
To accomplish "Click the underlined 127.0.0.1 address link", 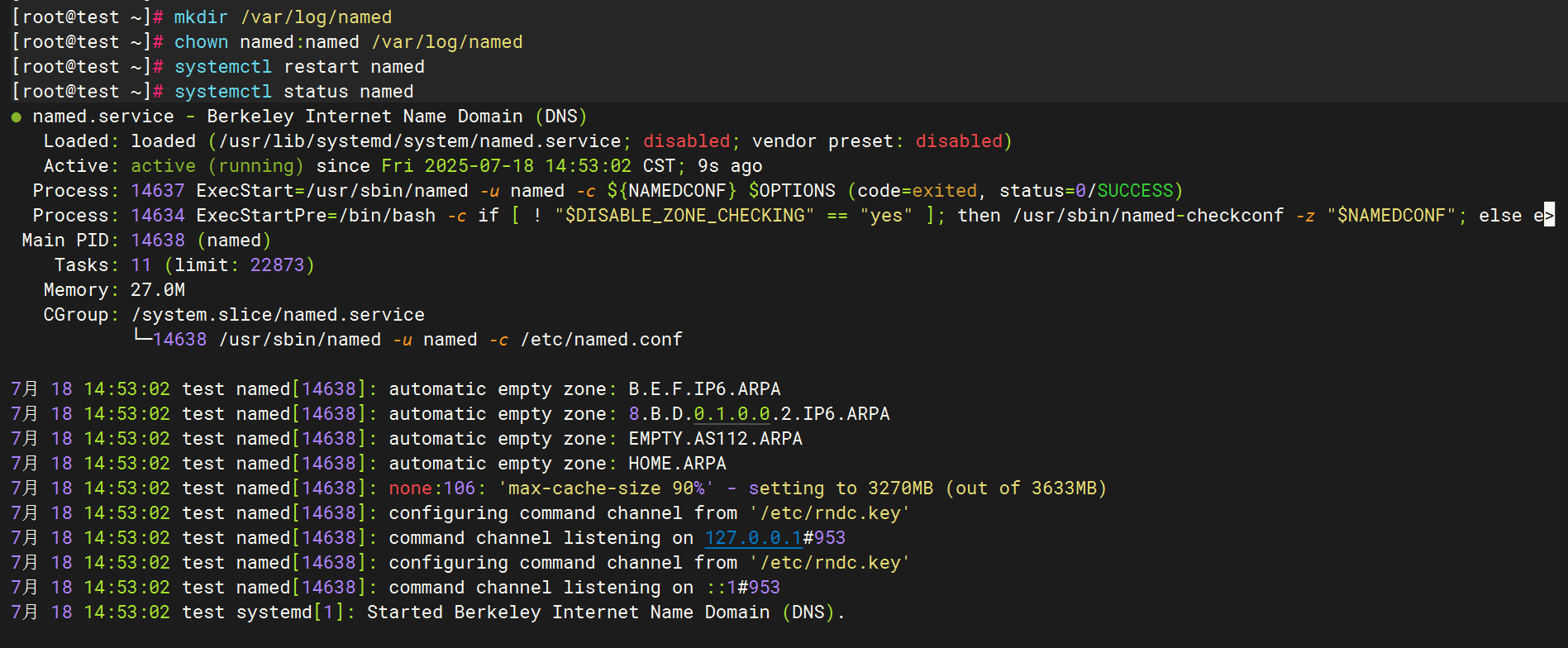I will point(753,538).
